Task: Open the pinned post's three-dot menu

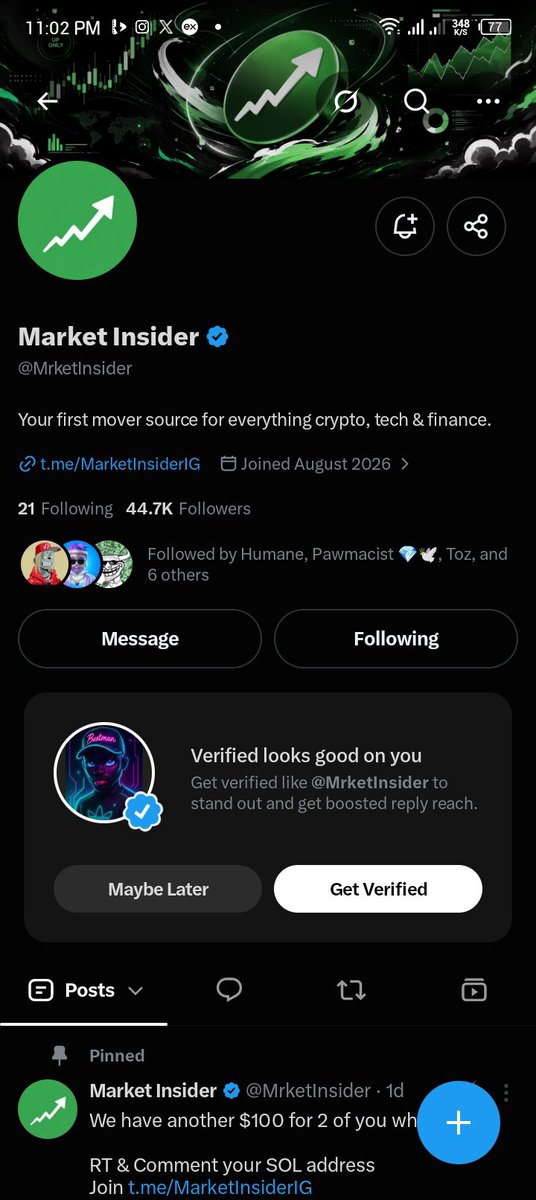Action: click(x=507, y=1091)
